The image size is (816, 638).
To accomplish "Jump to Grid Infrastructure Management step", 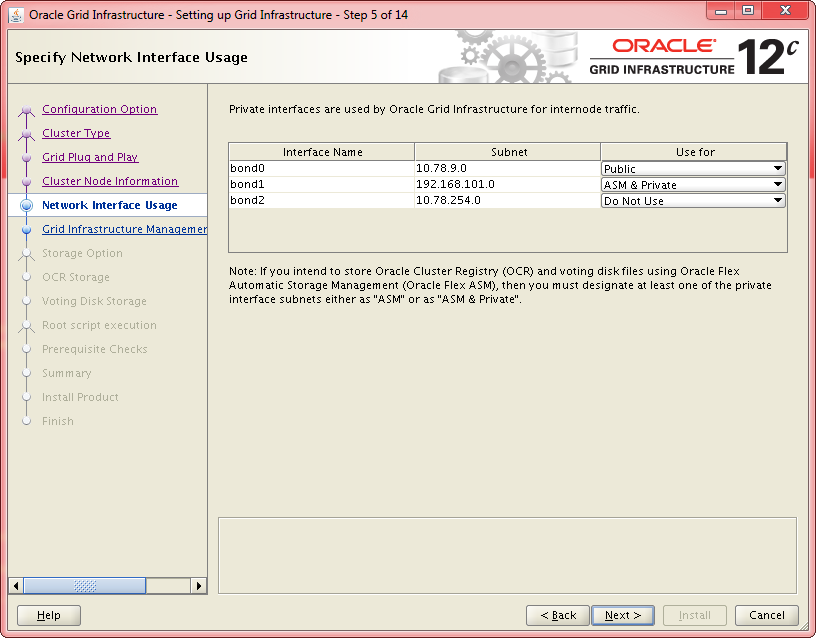I will (x=124, y=230).
